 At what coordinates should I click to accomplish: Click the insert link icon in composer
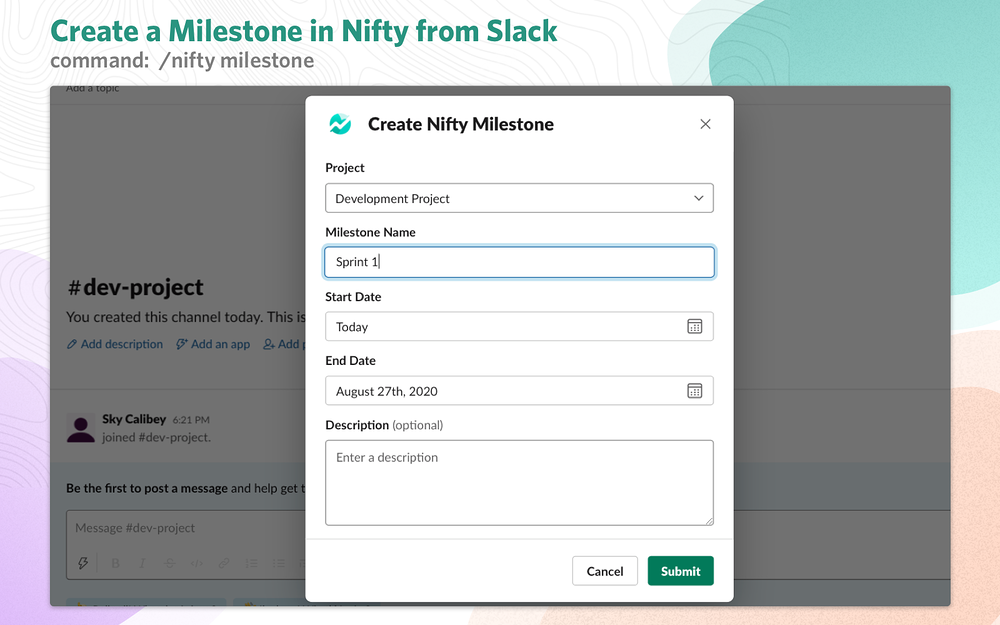click(224, 563)
